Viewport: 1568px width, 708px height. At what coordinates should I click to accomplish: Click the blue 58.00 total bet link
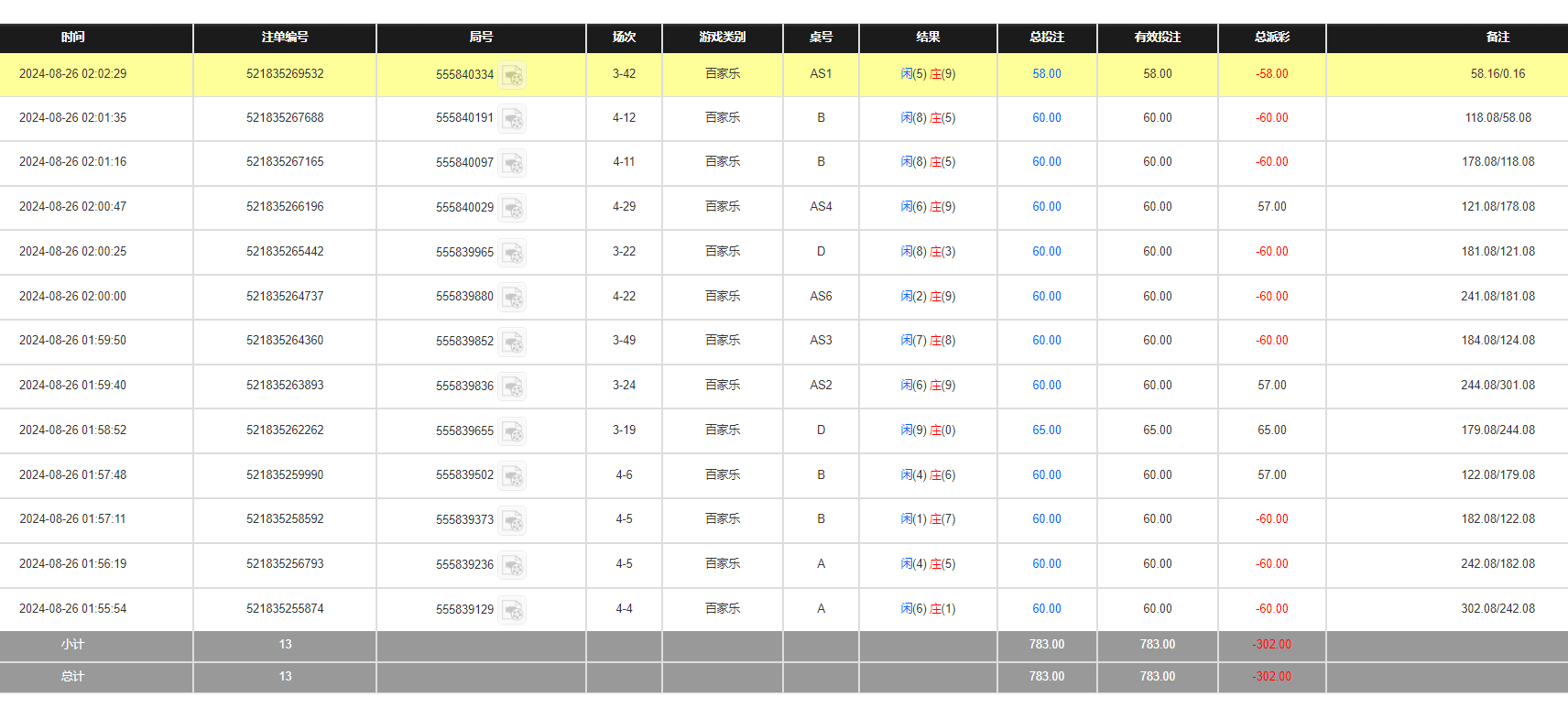1046,74
